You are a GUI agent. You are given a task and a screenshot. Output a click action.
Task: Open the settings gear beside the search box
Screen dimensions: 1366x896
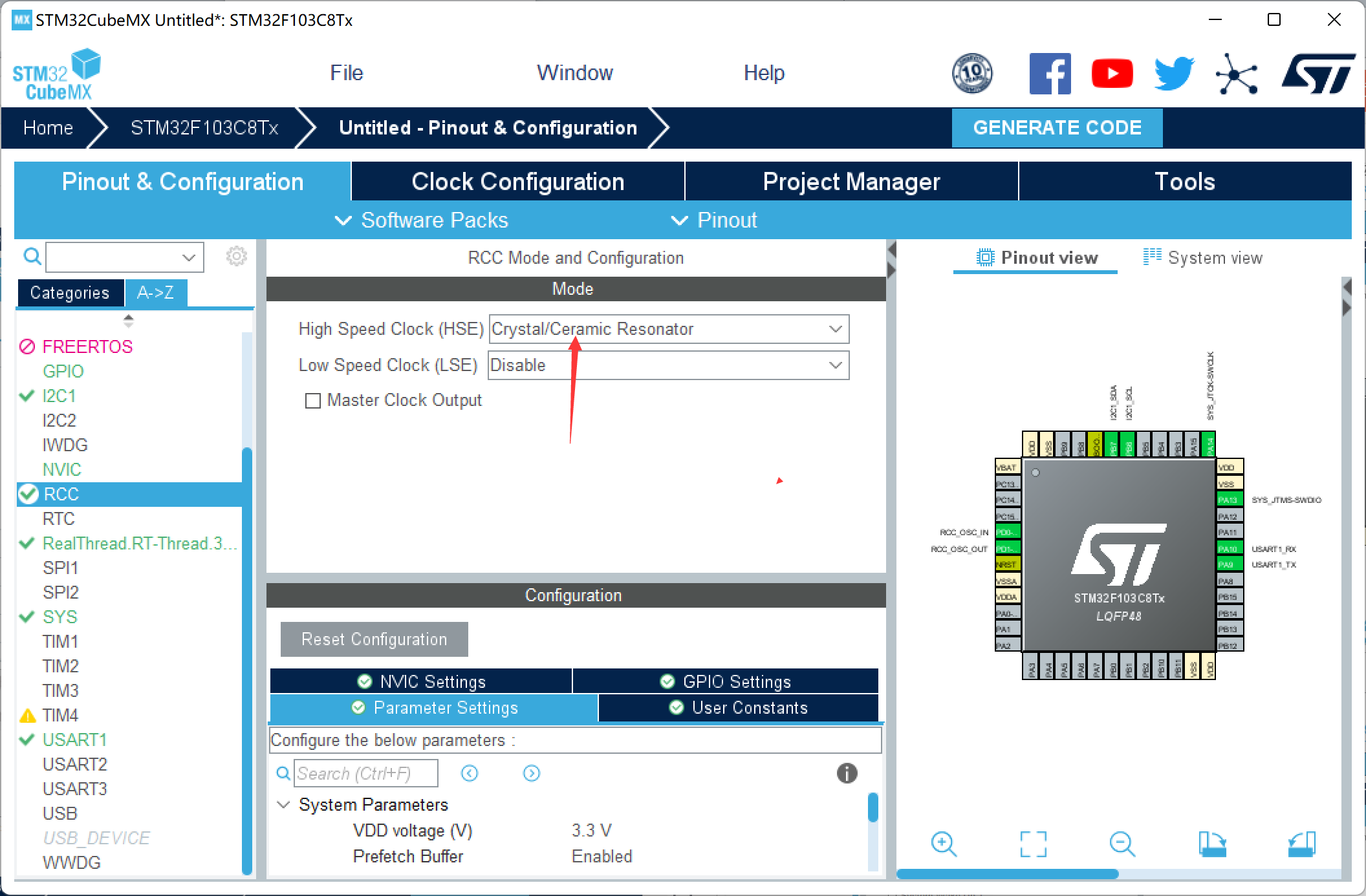point(236,257)
